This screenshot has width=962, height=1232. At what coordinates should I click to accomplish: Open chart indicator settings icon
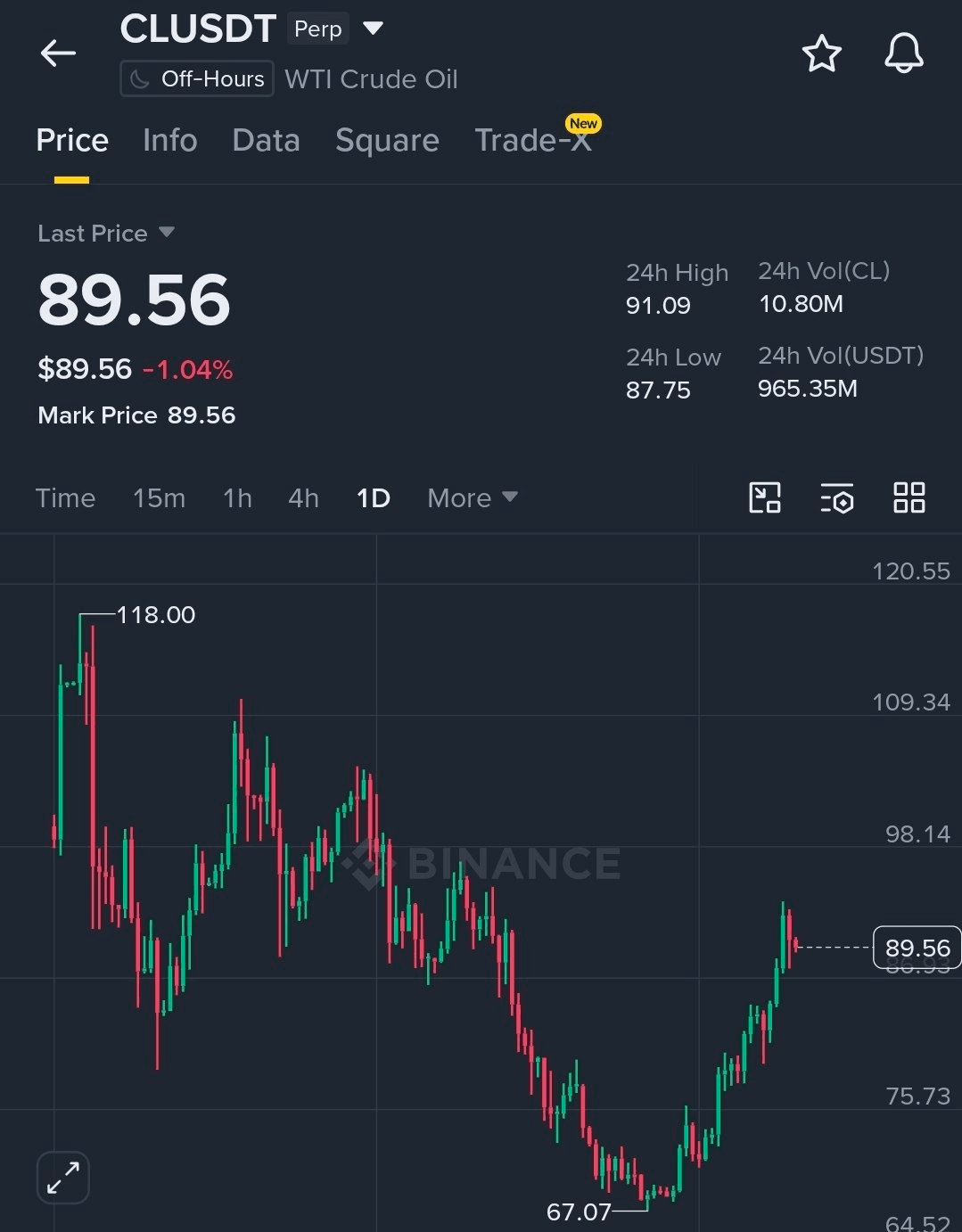837,498
